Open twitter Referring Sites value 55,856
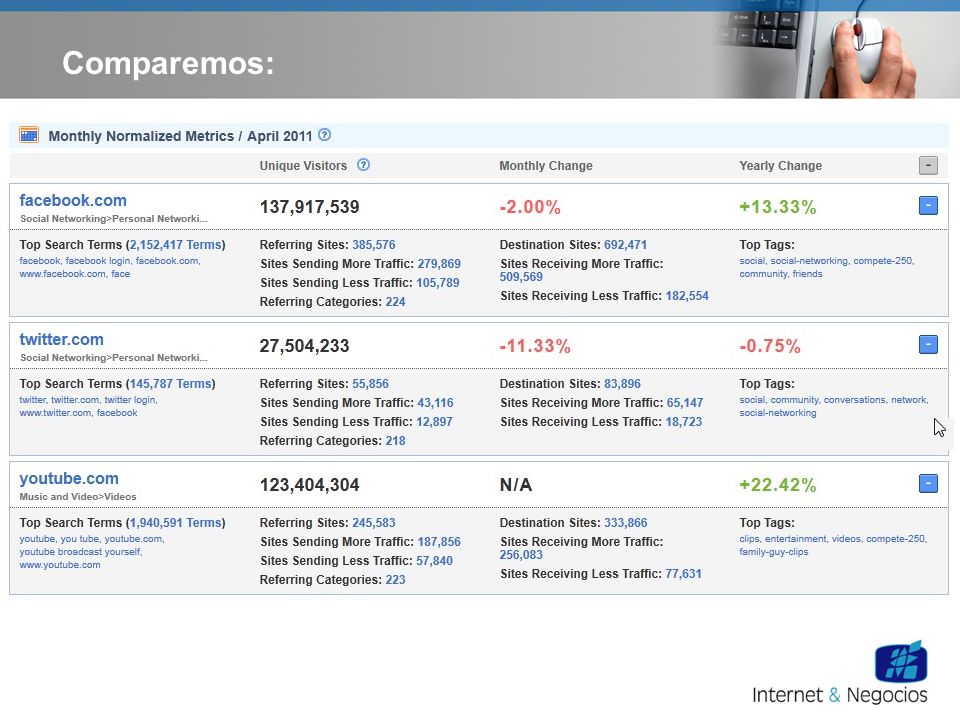The width and height of the screenshot is (960, 720). tap(370, 384)
